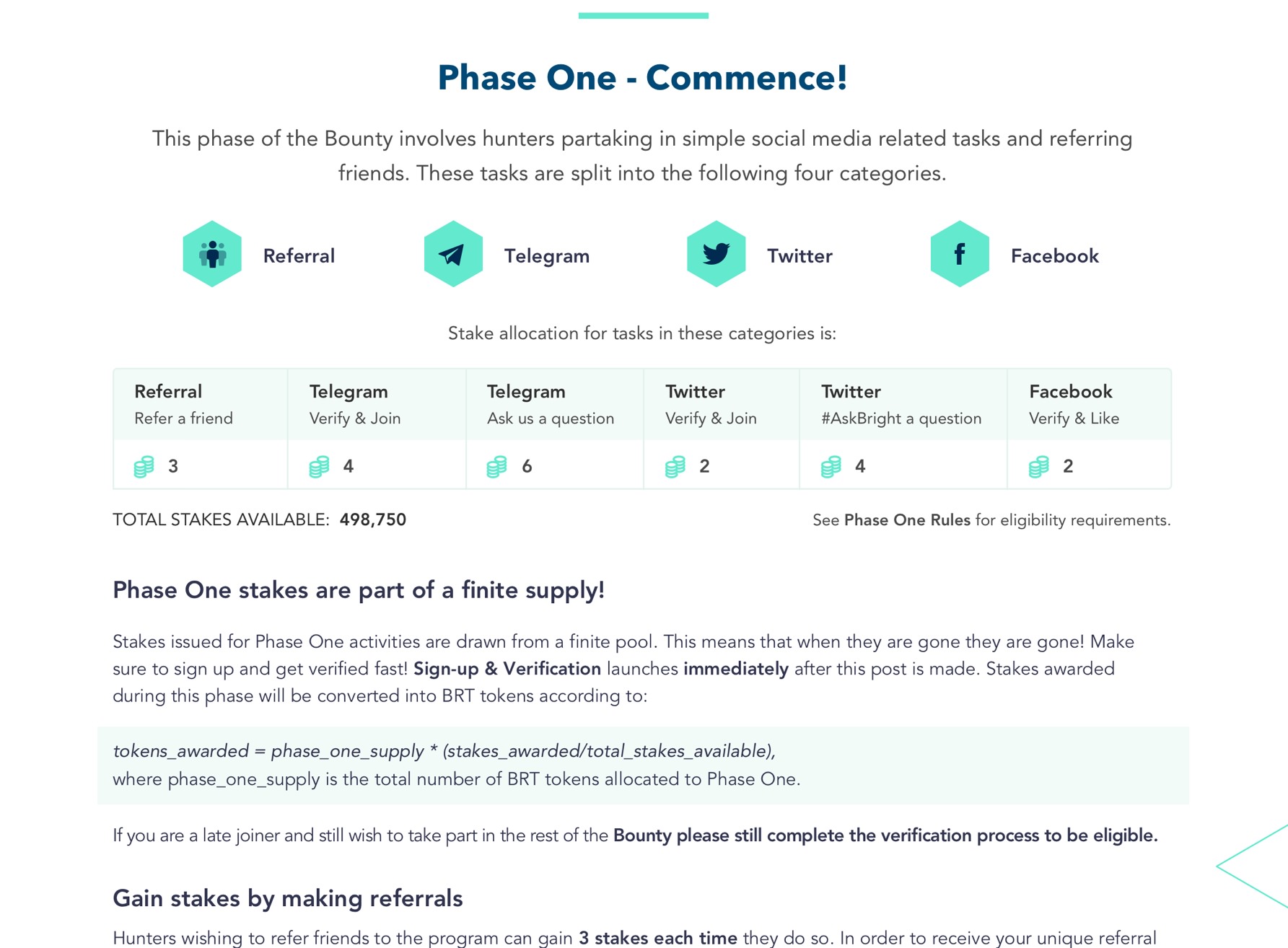The height and width of the screenshot is (948, 1288).
Task: Click coin stack icon under Facebook Verify & Like
Action: tap(1039, 467)
